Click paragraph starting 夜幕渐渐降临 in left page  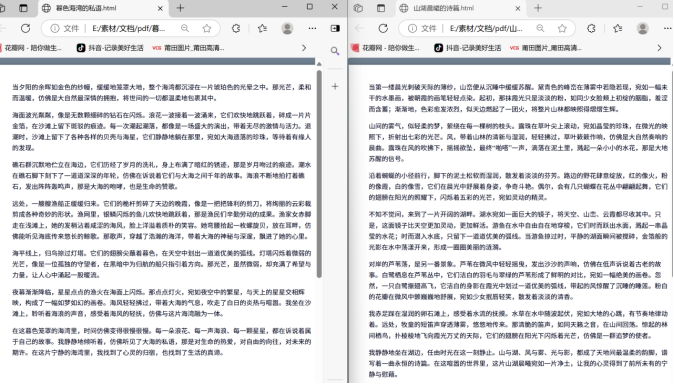162,303
